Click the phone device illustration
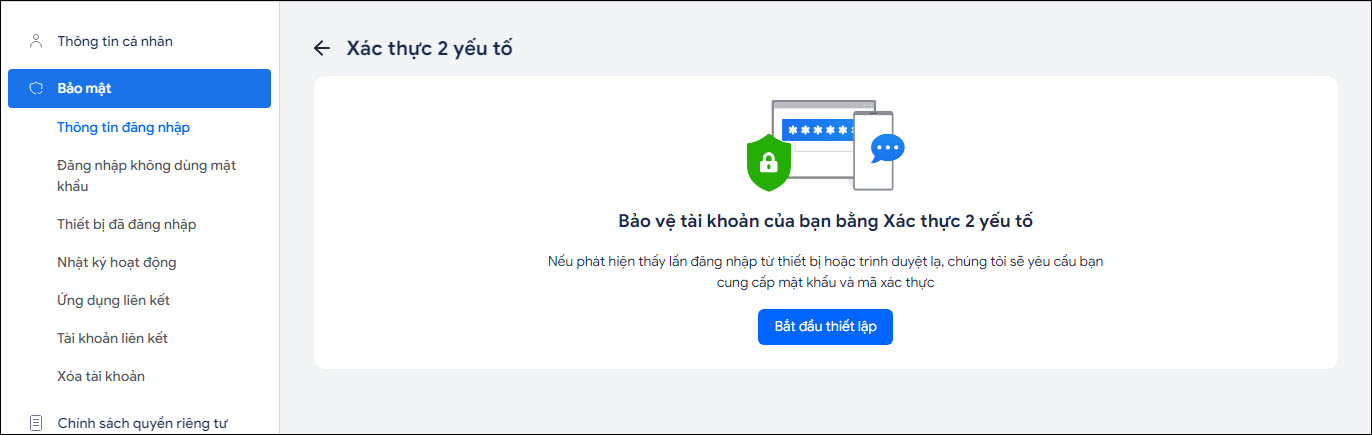The width and height of the screenshot is (1372, 435). click(x=873, y=150)
